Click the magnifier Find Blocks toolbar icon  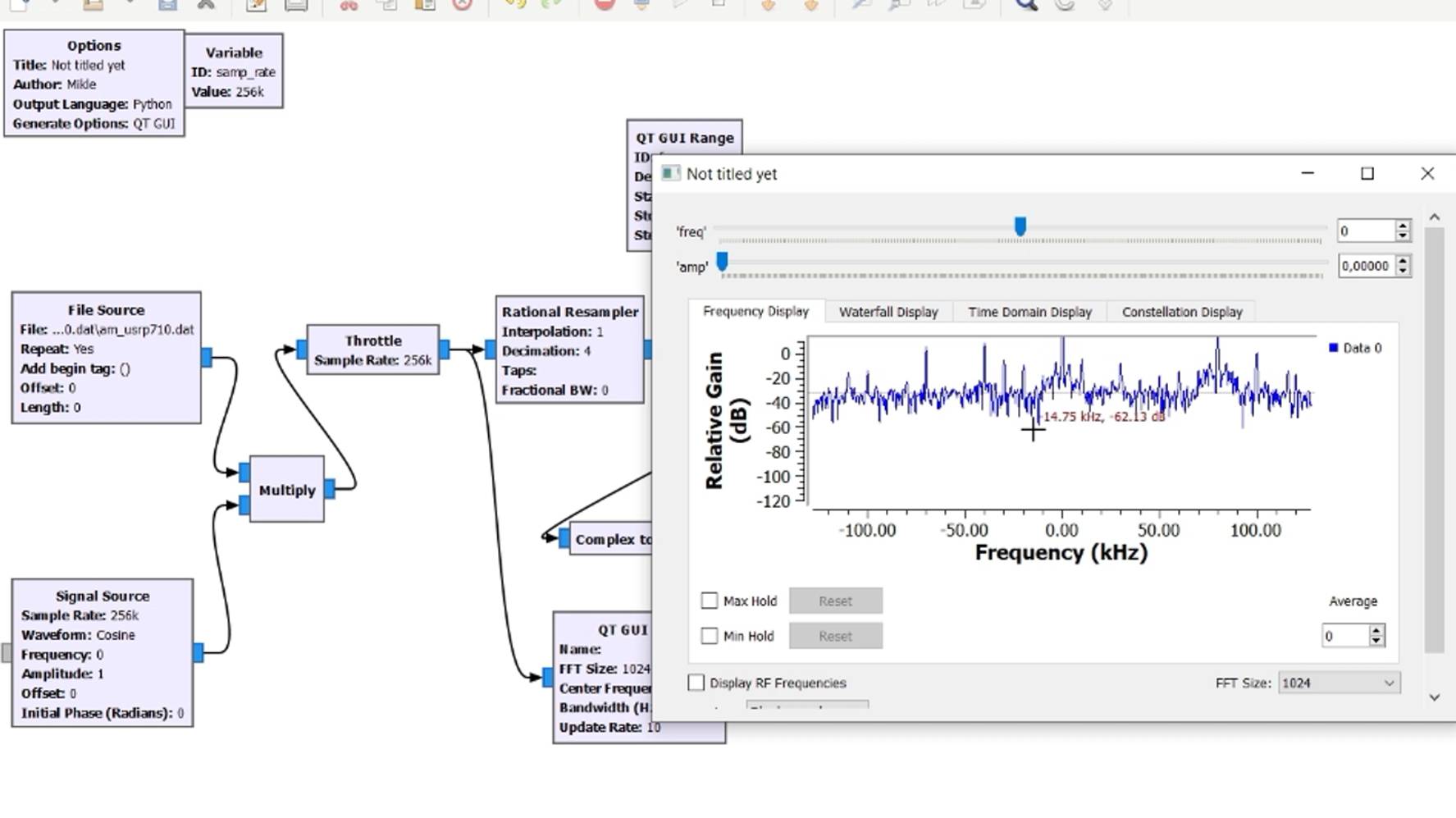[1025, 4]
